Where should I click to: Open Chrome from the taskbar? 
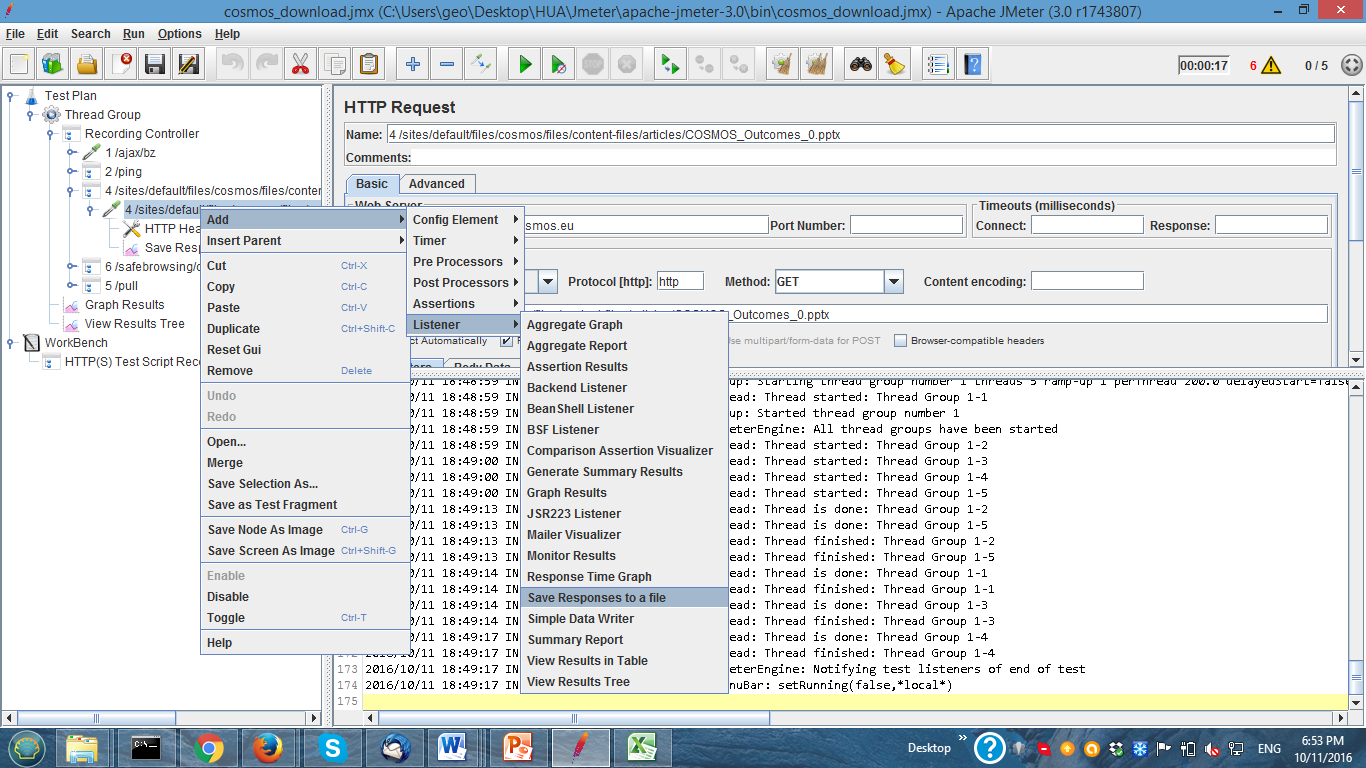pyautogui.click(x=209, y=748)
